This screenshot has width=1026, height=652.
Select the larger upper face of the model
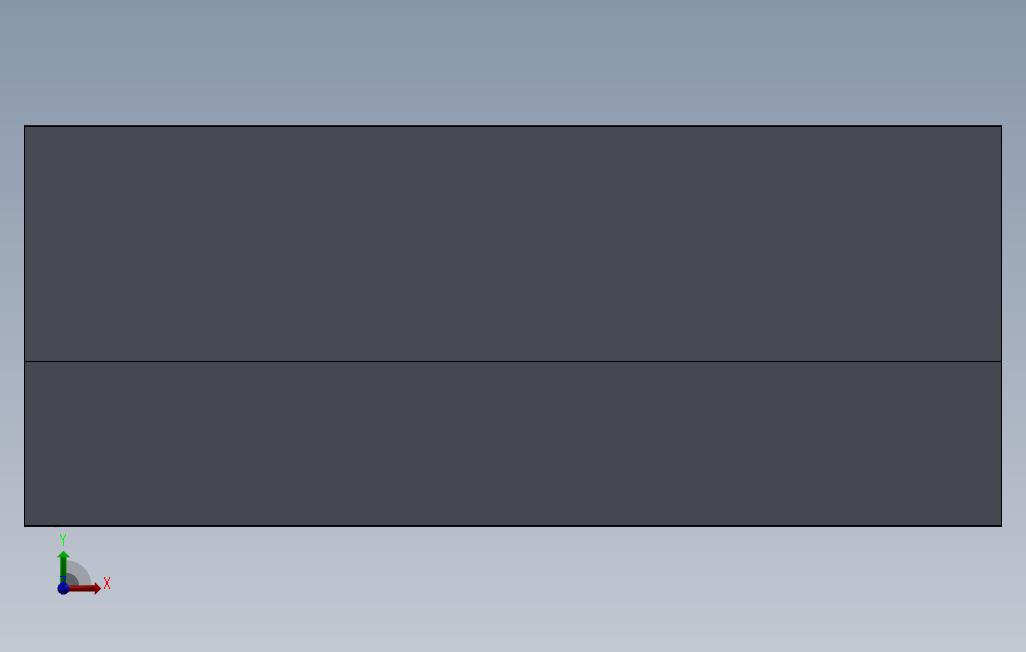pyautogui.click(x=513, y=244)
